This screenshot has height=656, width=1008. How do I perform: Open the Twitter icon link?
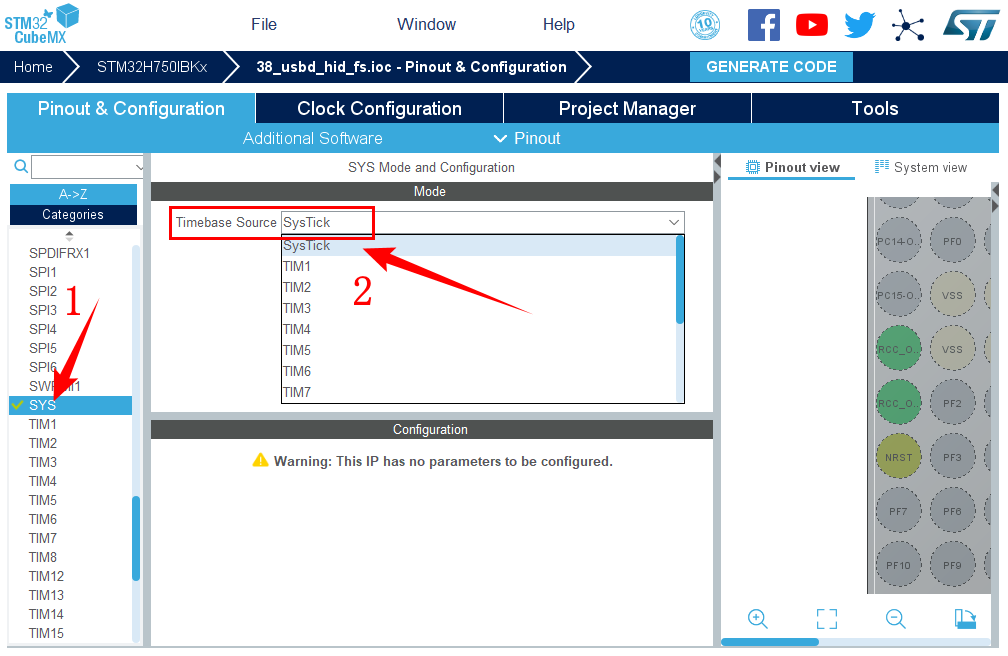(x=859, y=25)
